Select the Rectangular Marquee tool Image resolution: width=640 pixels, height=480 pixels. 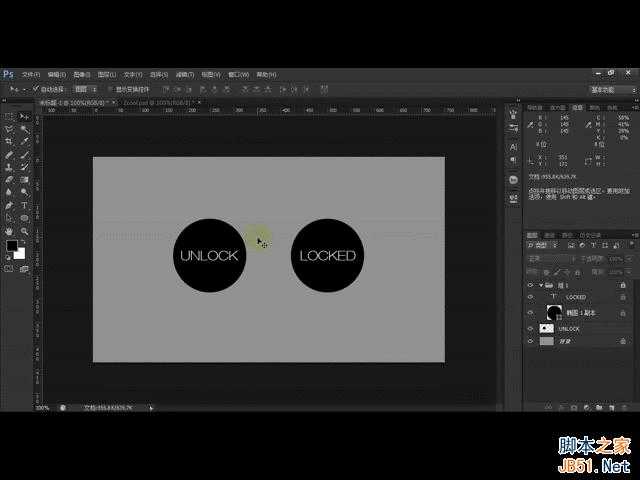point(9,117)
